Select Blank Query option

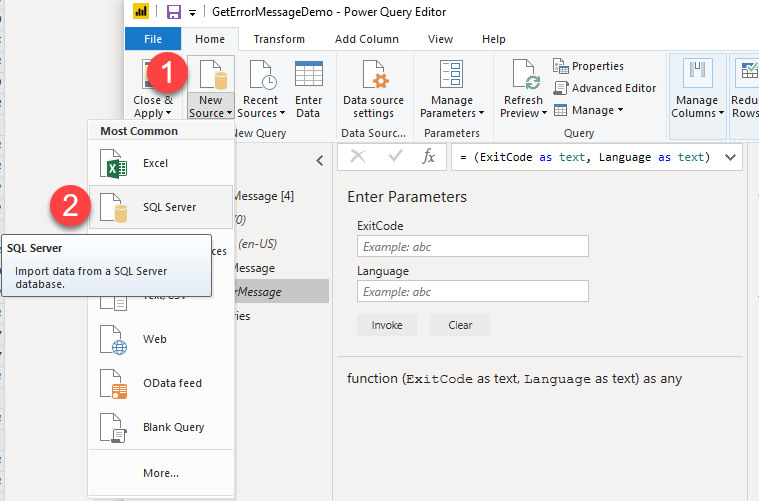161,427
